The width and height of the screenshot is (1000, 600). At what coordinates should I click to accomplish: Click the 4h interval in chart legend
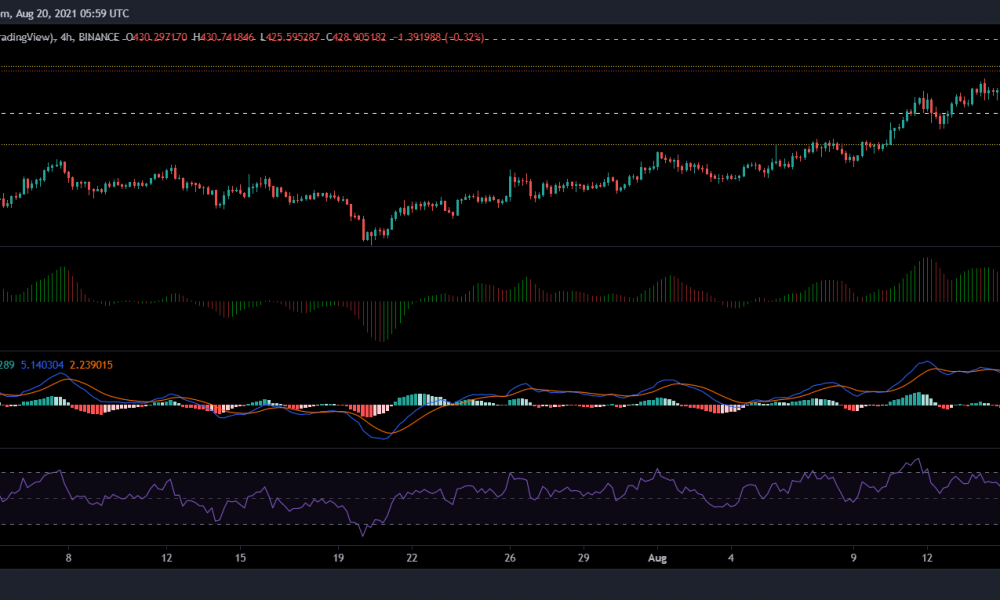(x=66, y=38)
